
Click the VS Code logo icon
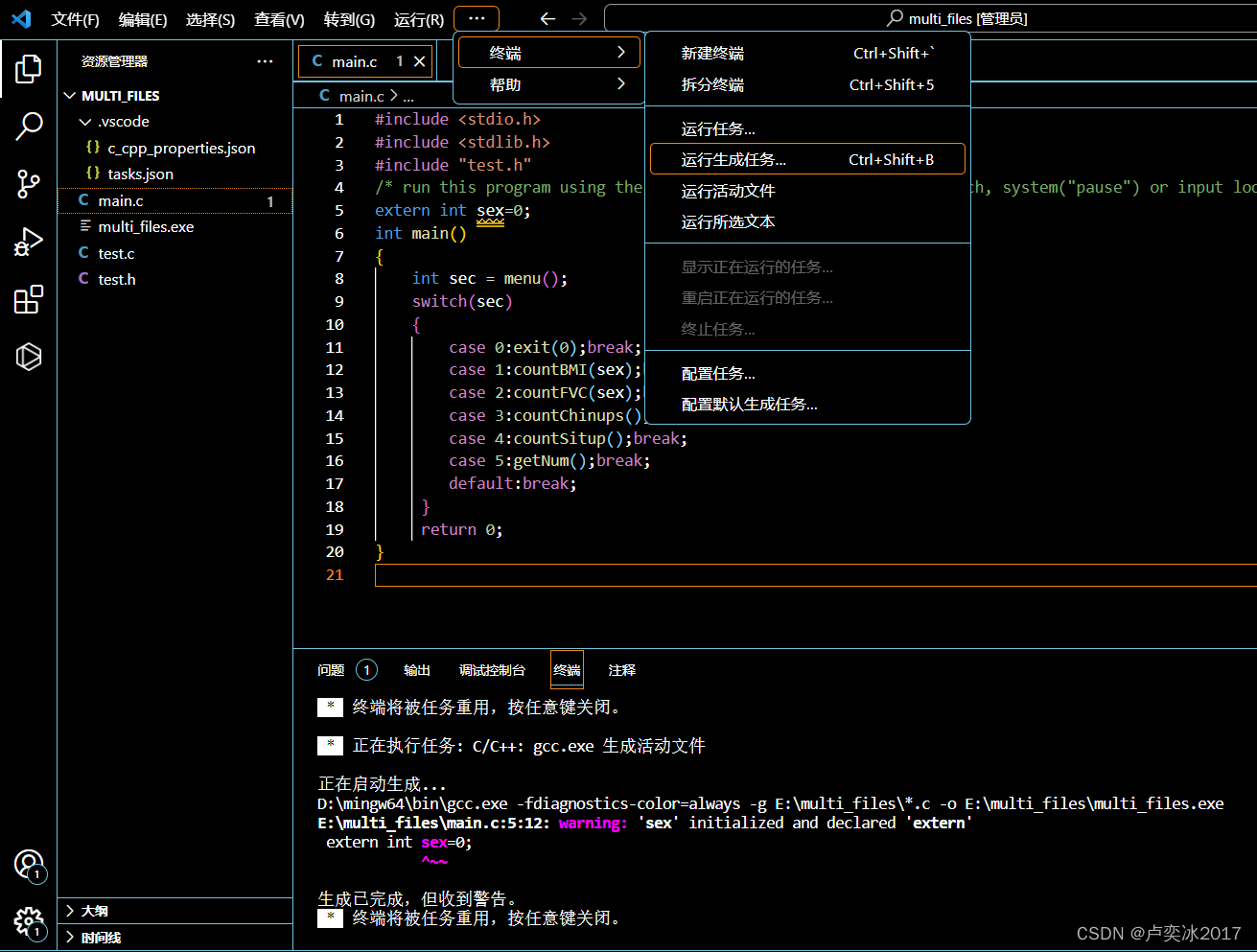pyautogui.click(x=21, y=18)
